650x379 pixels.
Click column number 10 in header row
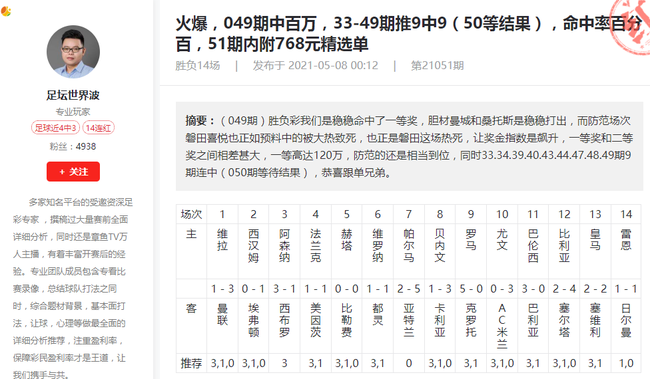[x=502, y=214]
